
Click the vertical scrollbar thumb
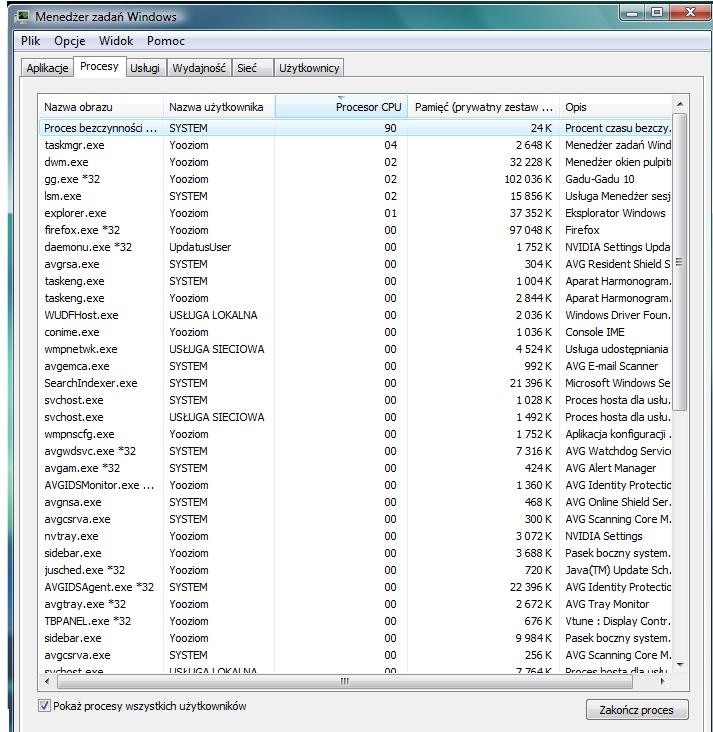680,262
